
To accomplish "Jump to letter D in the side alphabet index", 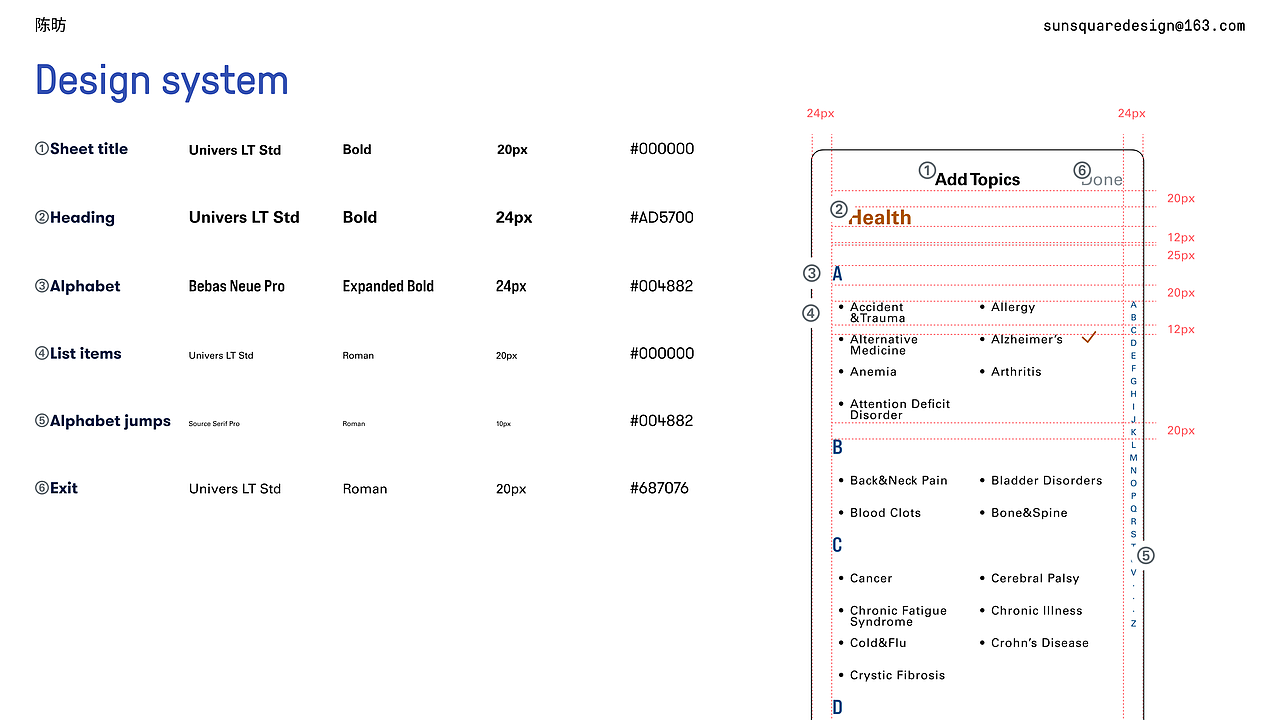I will tap(1133, 343).
